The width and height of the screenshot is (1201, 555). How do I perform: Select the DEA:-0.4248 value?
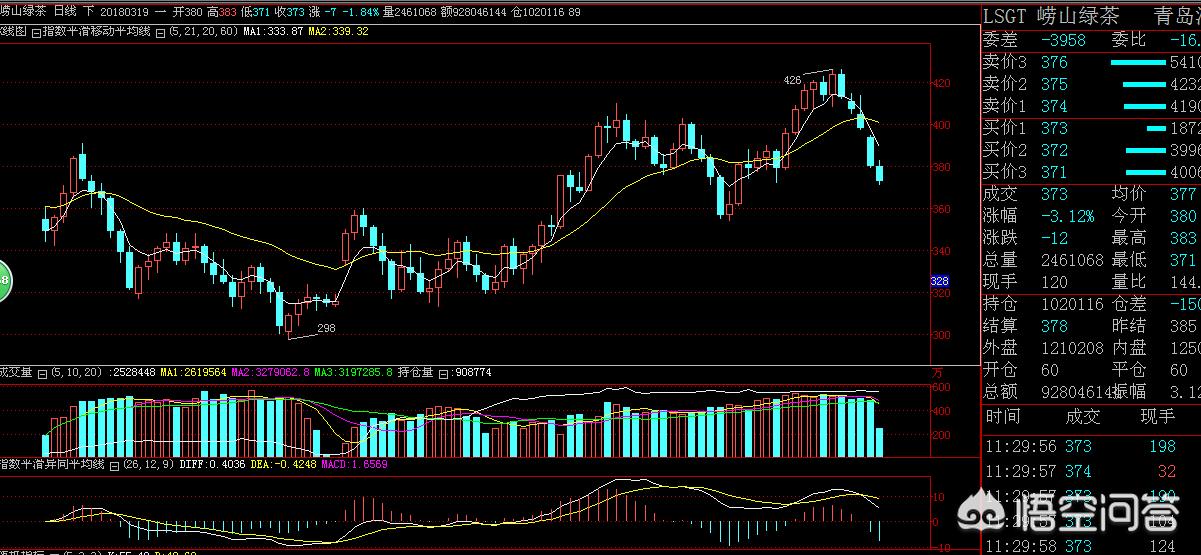(x=283, y=464)
